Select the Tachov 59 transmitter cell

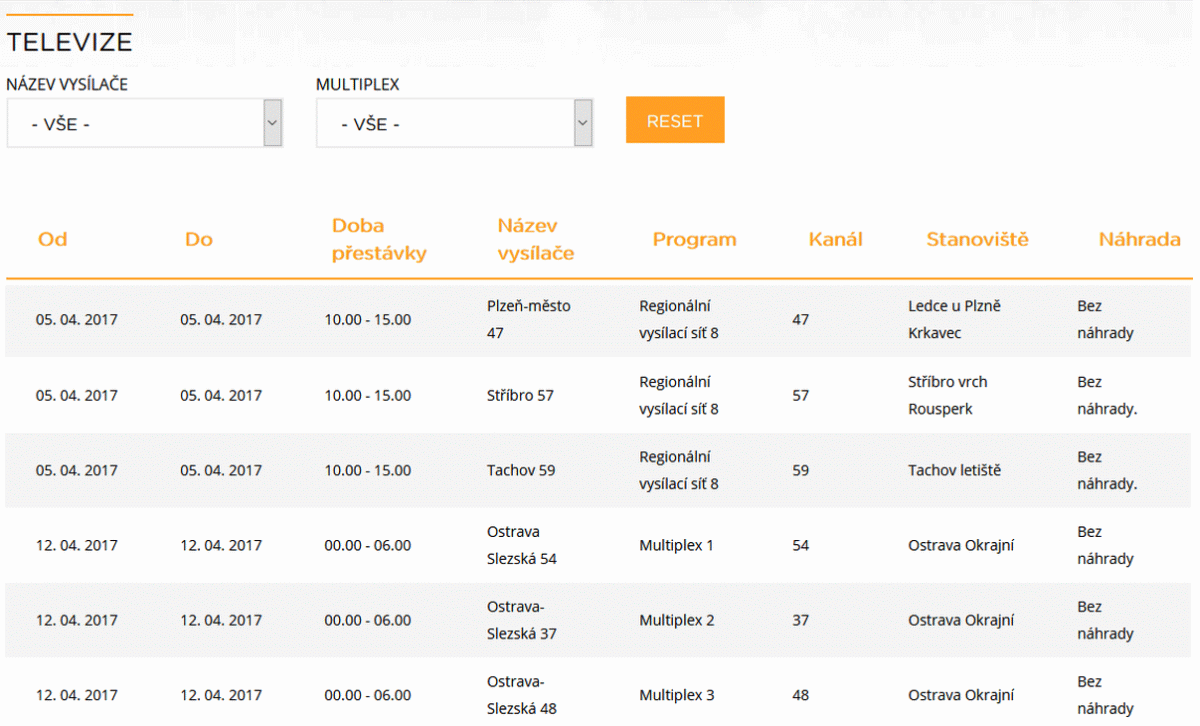click(x=521, y=470)
